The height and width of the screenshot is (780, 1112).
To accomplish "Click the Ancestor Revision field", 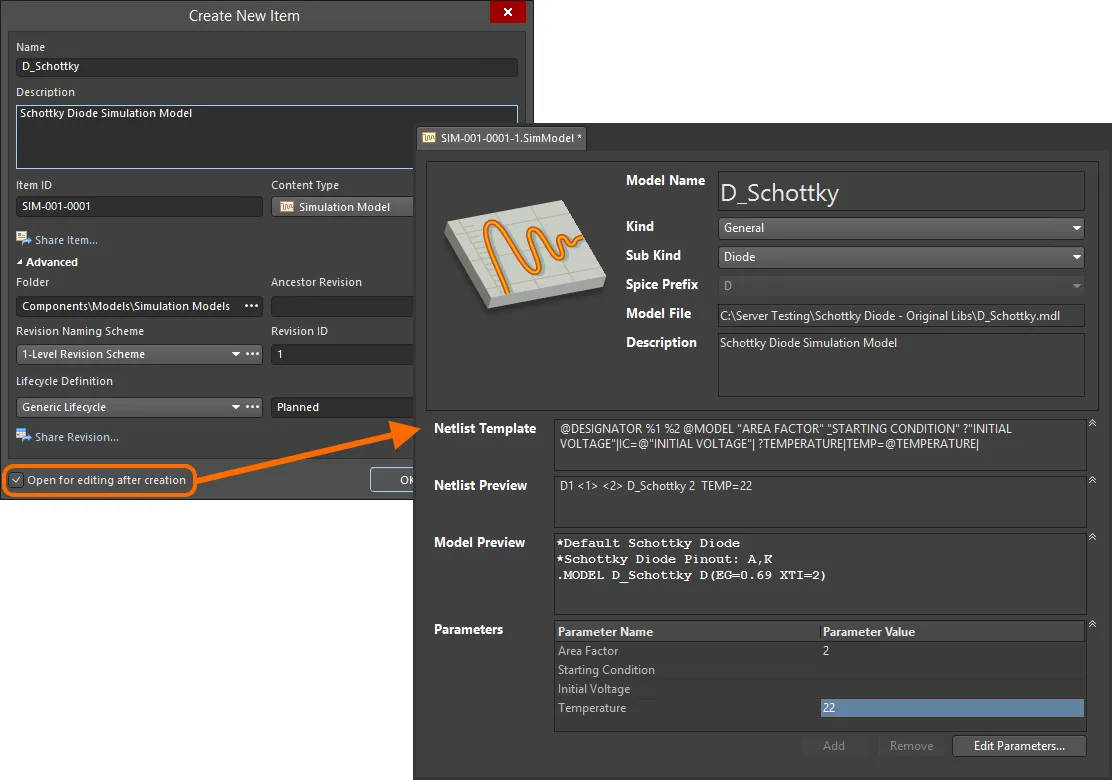I will (343, 306).
